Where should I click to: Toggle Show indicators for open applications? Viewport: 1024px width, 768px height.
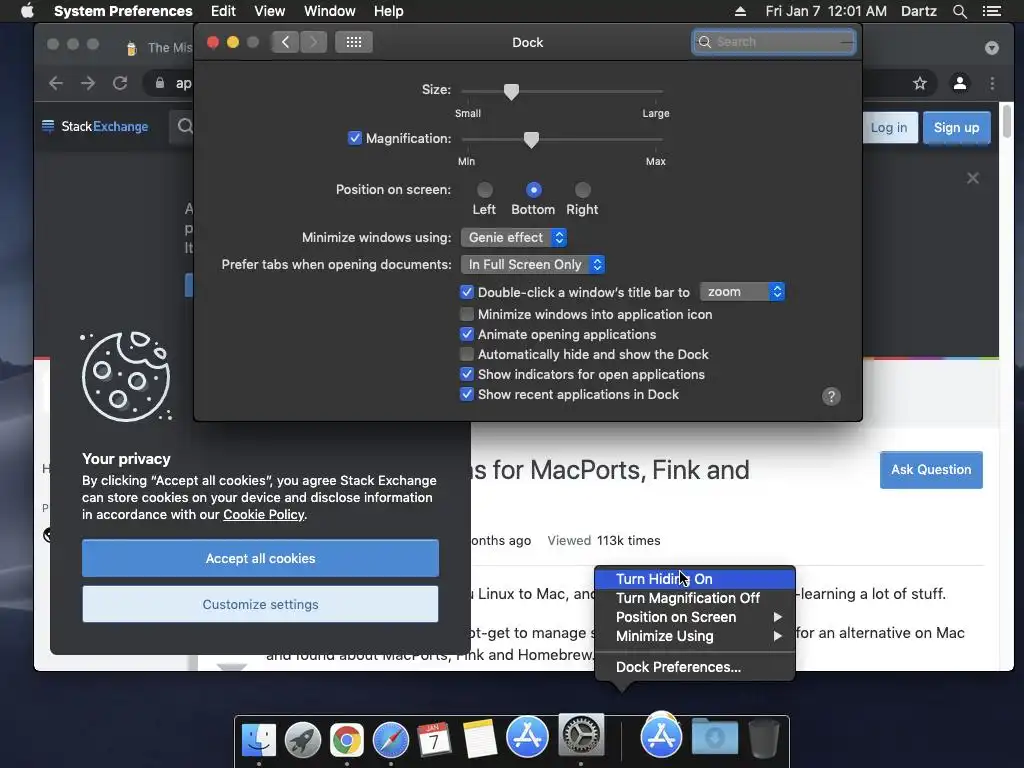[x=466, y=374]
